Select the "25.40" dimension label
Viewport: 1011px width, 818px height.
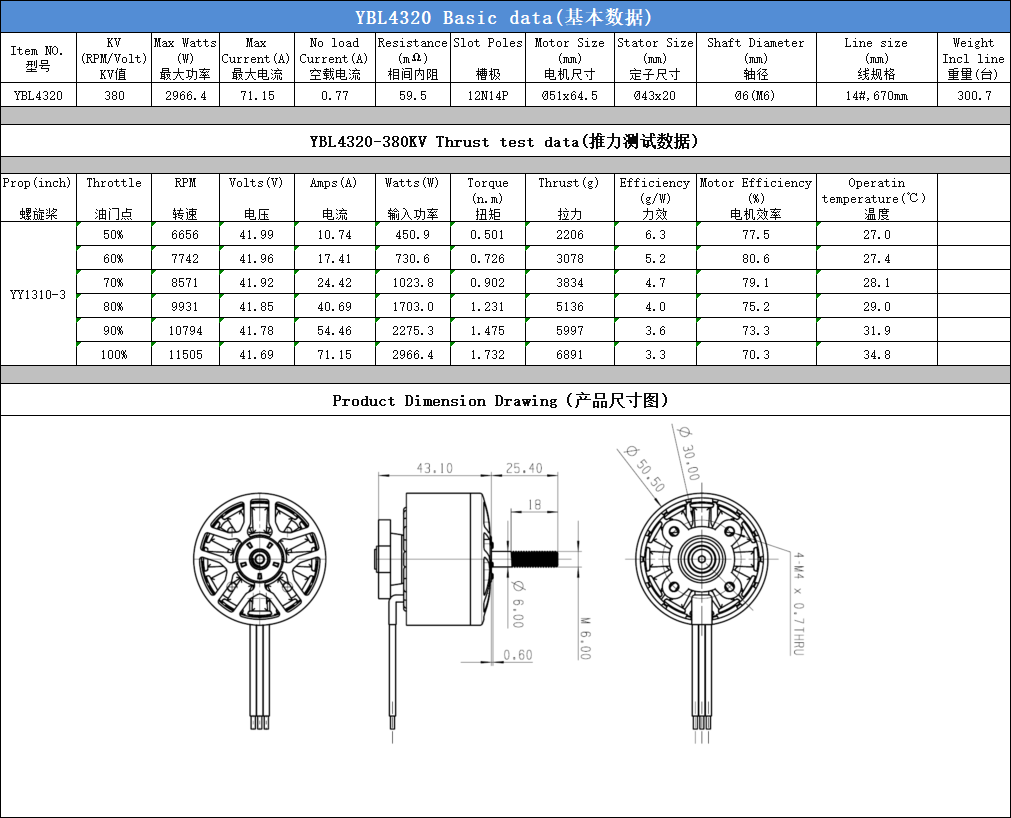(524, 468)
